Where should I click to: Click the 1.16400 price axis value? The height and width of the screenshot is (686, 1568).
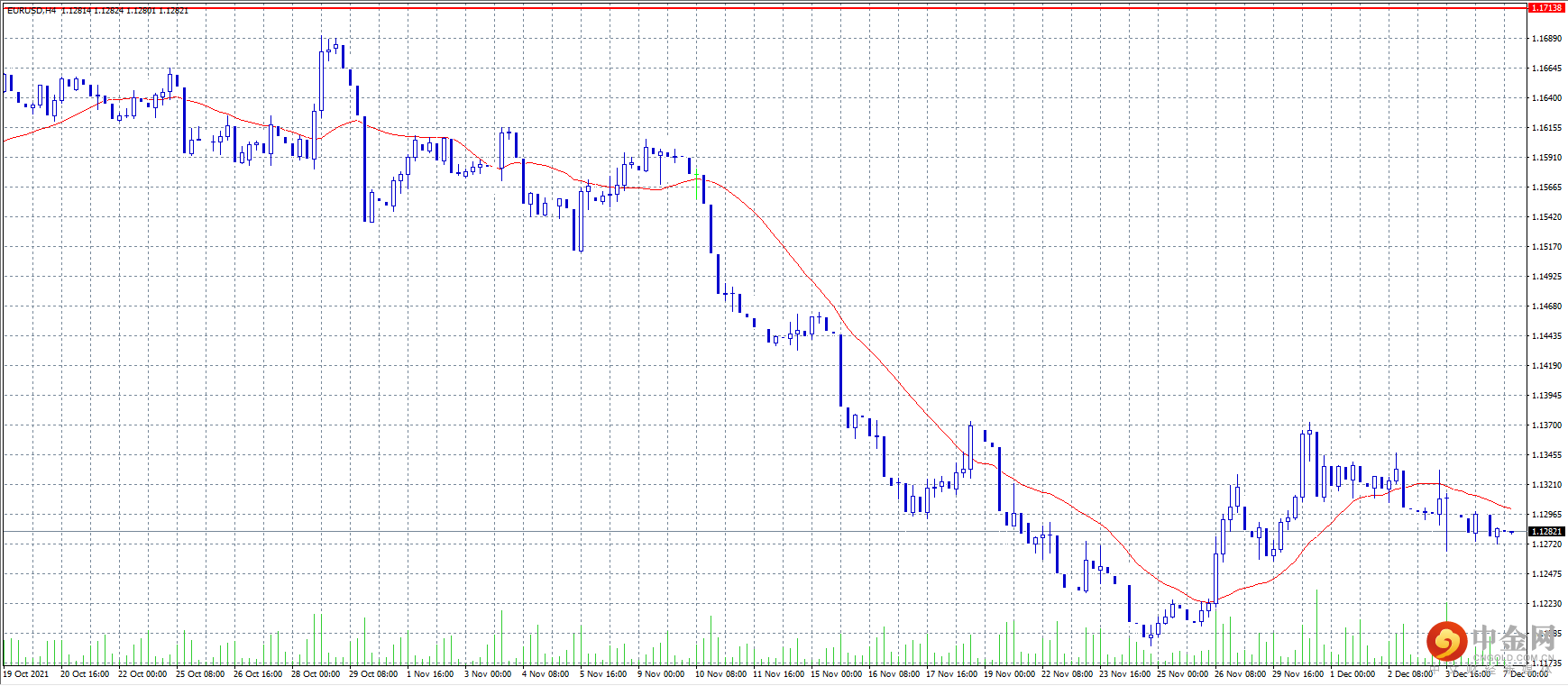click(x=1546, y=98)
